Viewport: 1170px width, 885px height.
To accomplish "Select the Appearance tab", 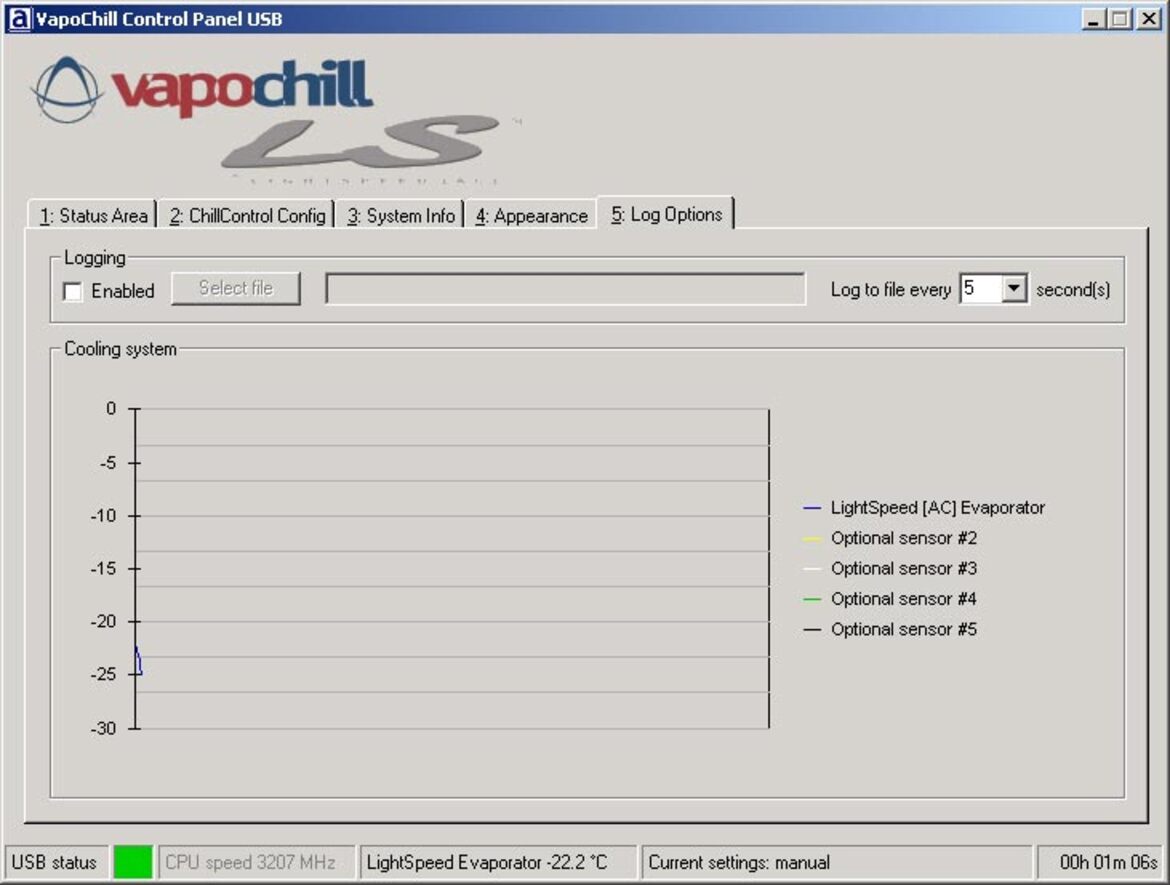I will pos(531,215).
